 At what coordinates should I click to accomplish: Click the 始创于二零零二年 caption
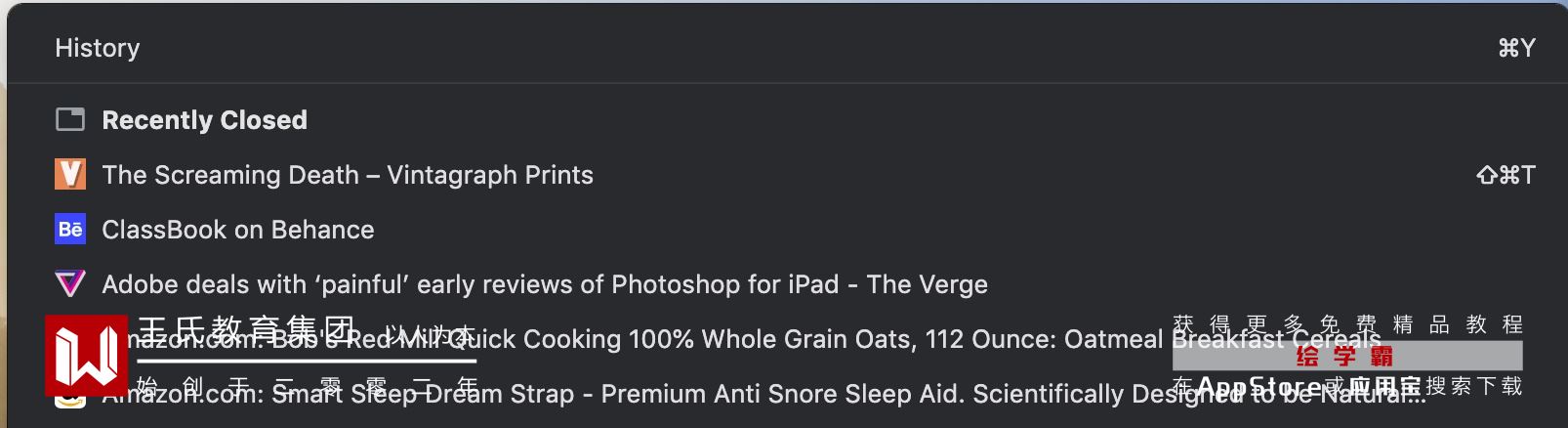[x=305, y=387]
